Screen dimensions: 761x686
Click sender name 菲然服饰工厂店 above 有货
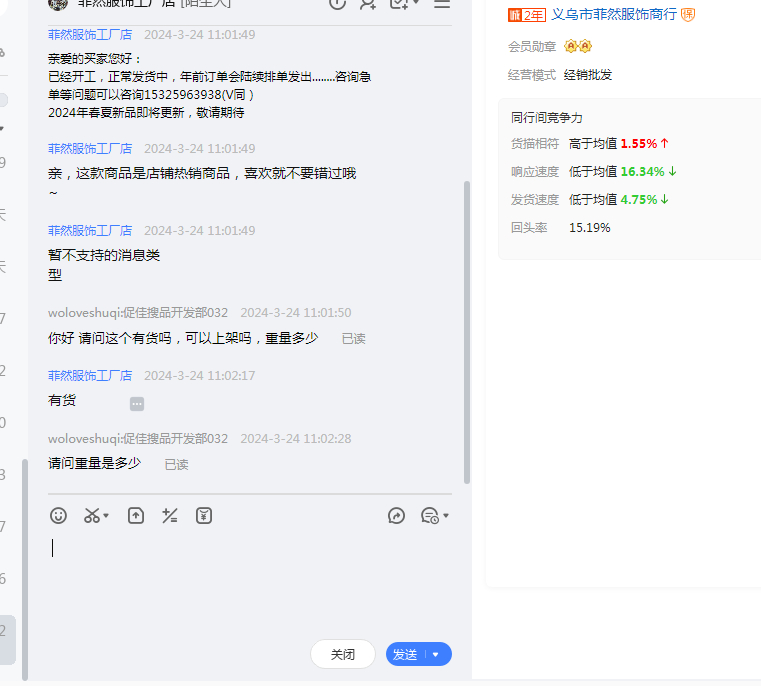(x=90, y=375)
